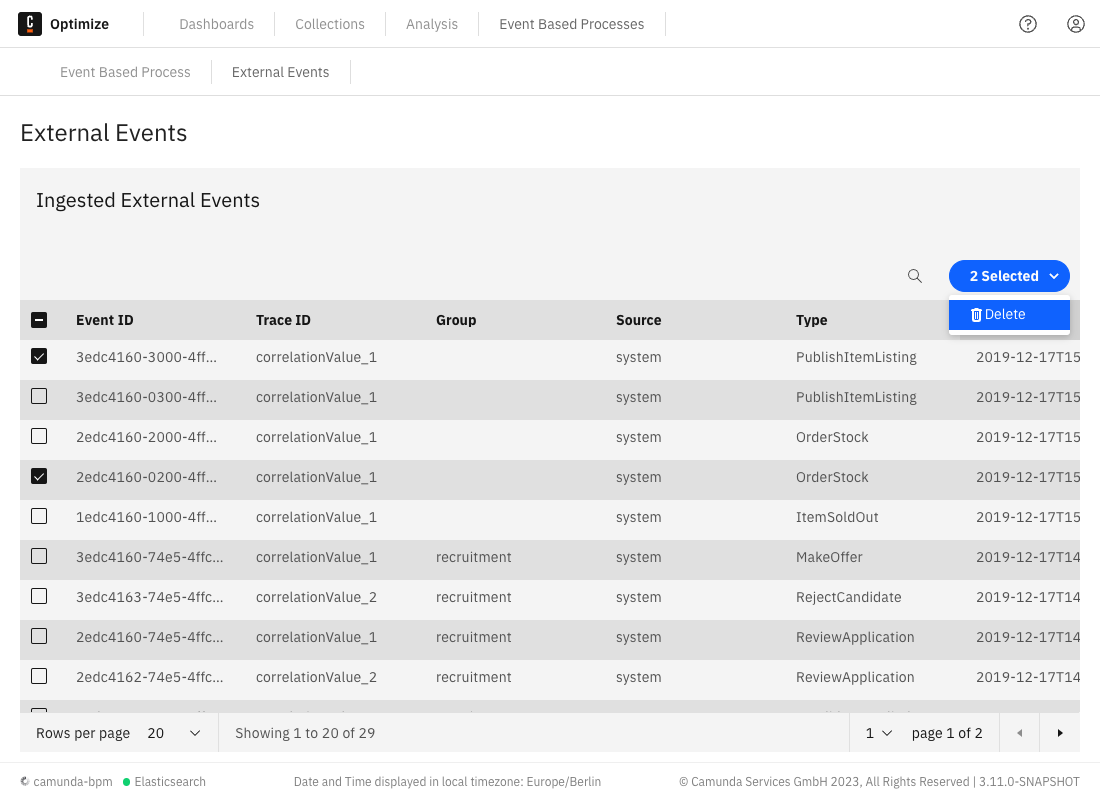Check the 3edc4160-0300-4ff... row checkbox

click(x=39, y=396)
